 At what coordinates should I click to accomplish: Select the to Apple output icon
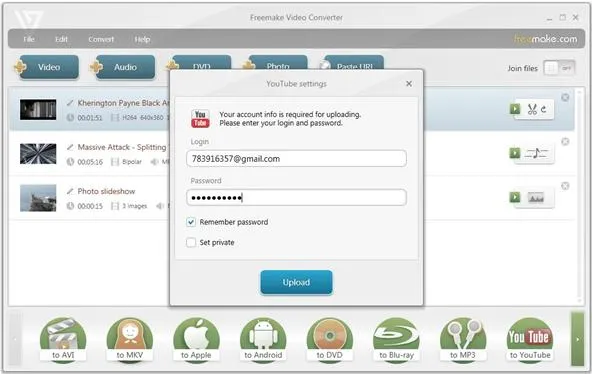[x=196, y=340]
